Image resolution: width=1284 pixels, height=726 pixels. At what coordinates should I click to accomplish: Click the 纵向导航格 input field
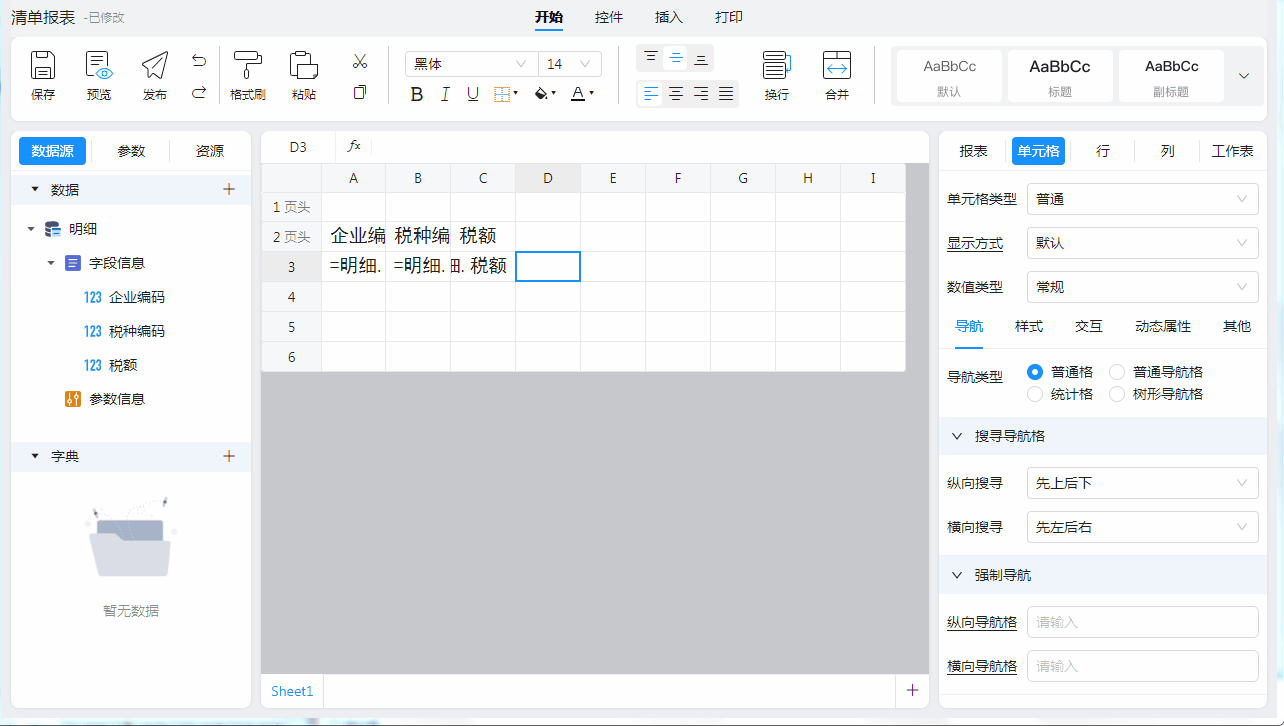click(1142, 622)
